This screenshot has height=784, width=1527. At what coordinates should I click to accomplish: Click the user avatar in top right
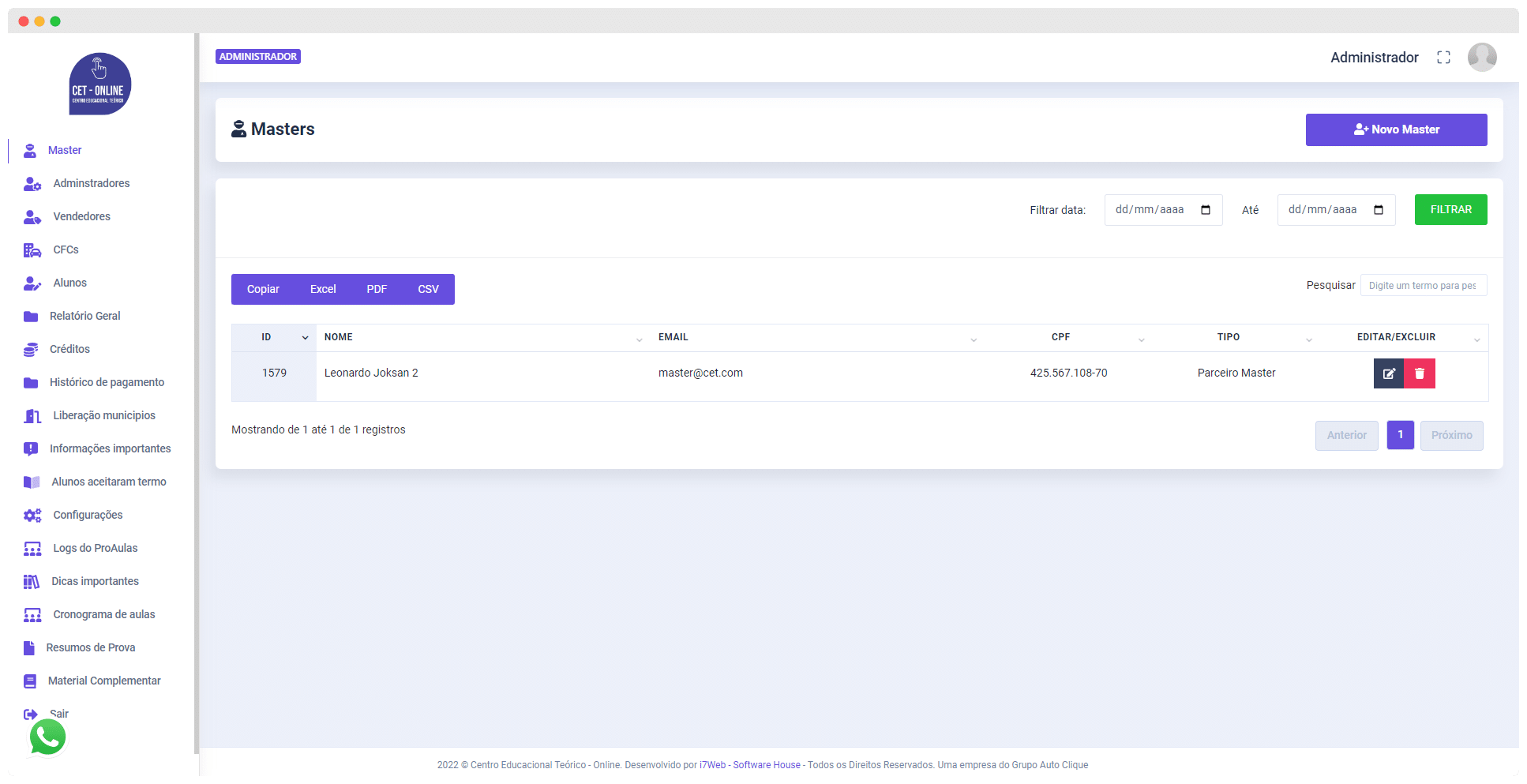1481,58
